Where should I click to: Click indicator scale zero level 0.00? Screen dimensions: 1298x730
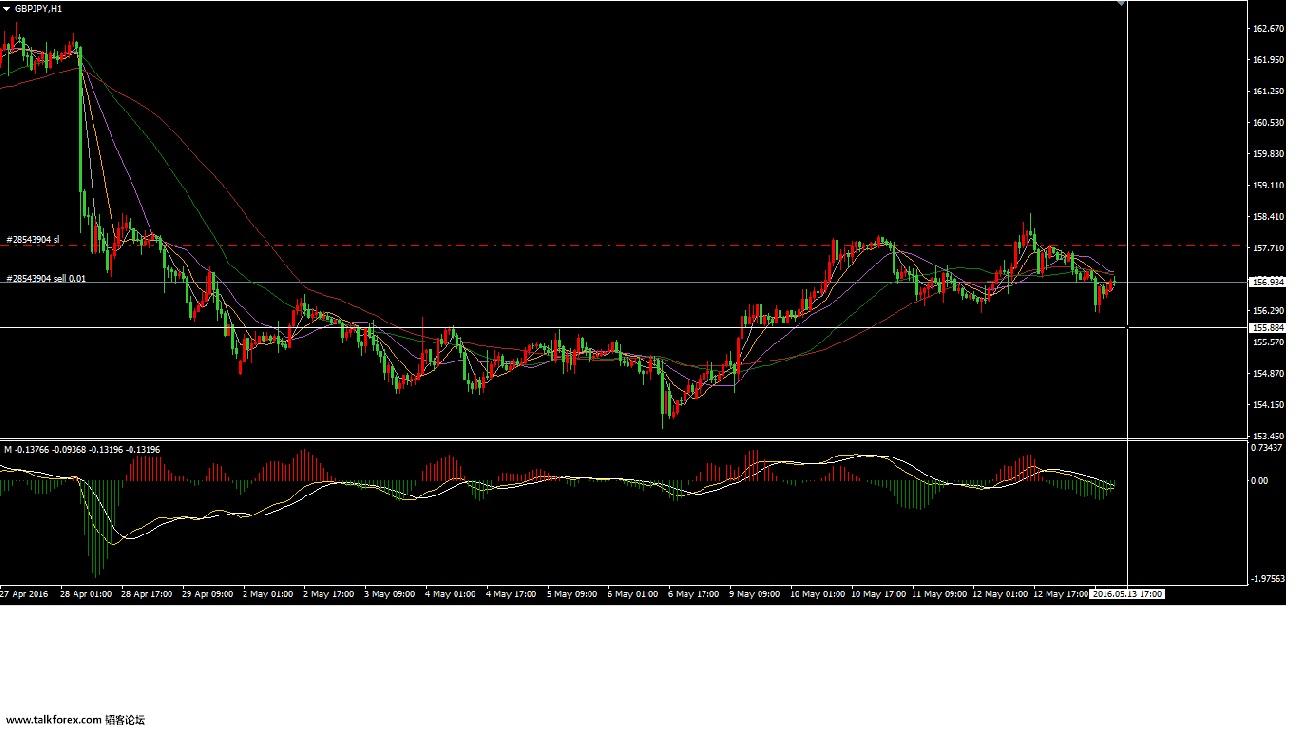[1260, 480]
